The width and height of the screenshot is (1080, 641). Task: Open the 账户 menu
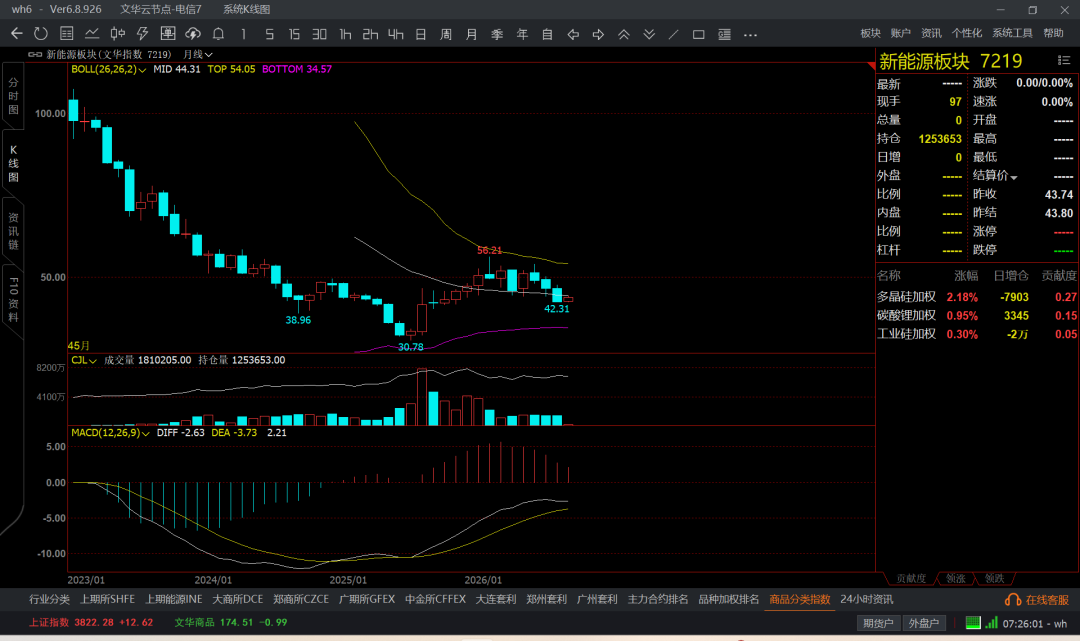900,33
